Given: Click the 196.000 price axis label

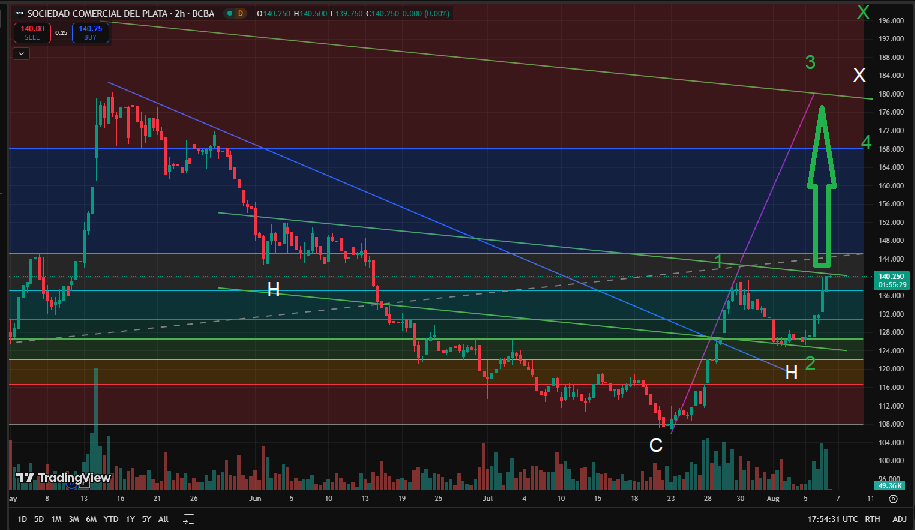Looking at the screenshot, I should 890,20.
